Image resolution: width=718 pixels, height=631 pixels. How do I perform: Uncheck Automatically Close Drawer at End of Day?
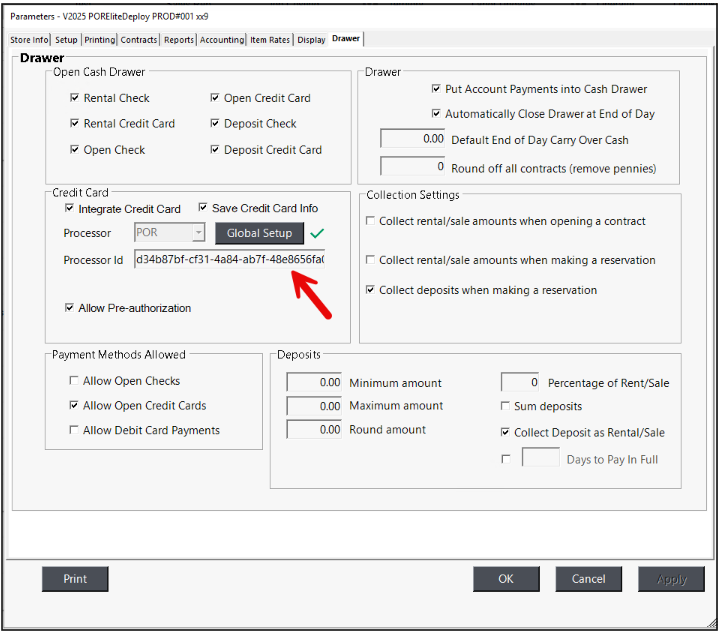436,114
